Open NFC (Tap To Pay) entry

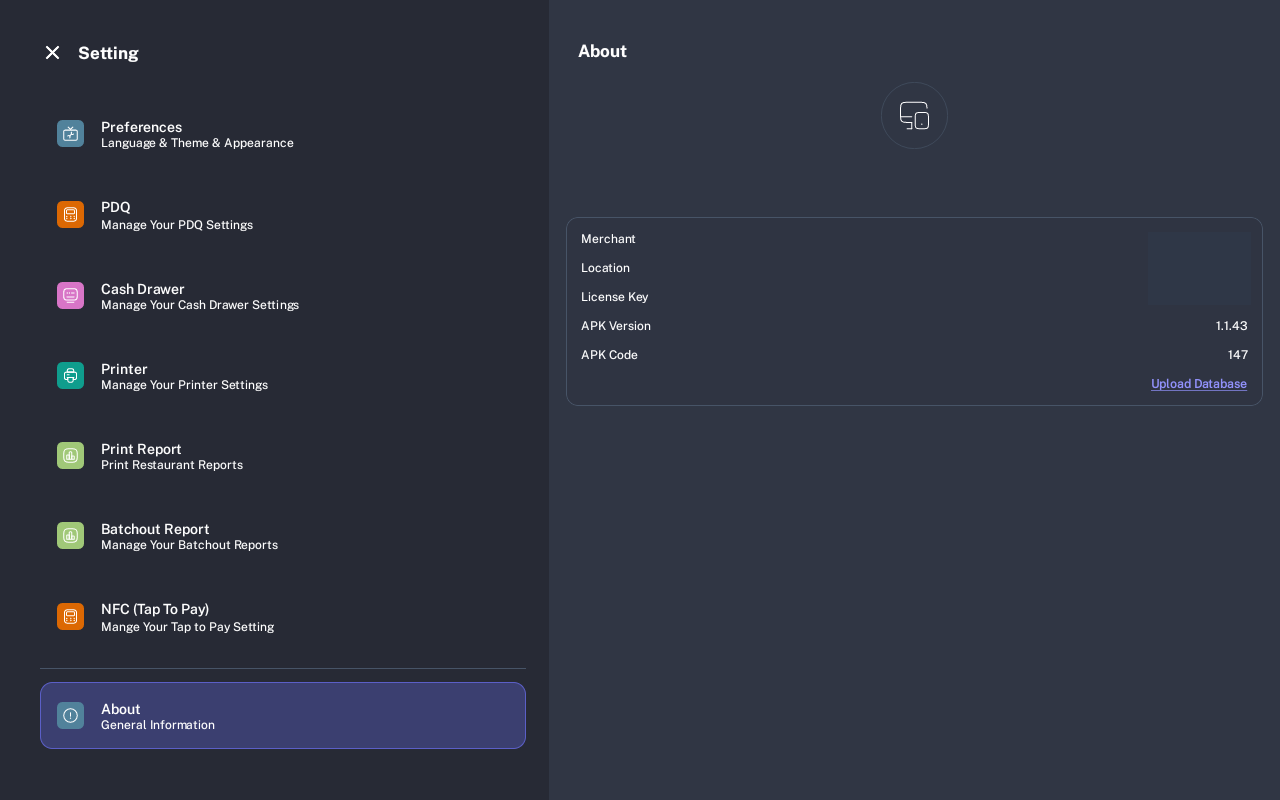[283, 616]
